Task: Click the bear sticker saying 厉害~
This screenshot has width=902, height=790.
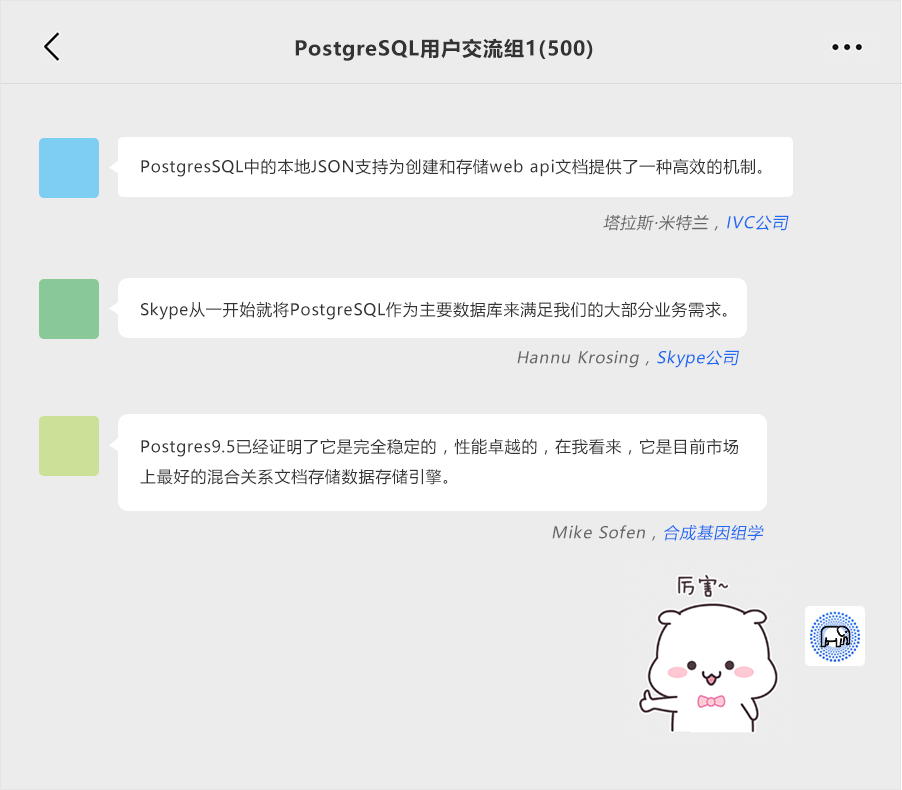Action: [708, 654]
